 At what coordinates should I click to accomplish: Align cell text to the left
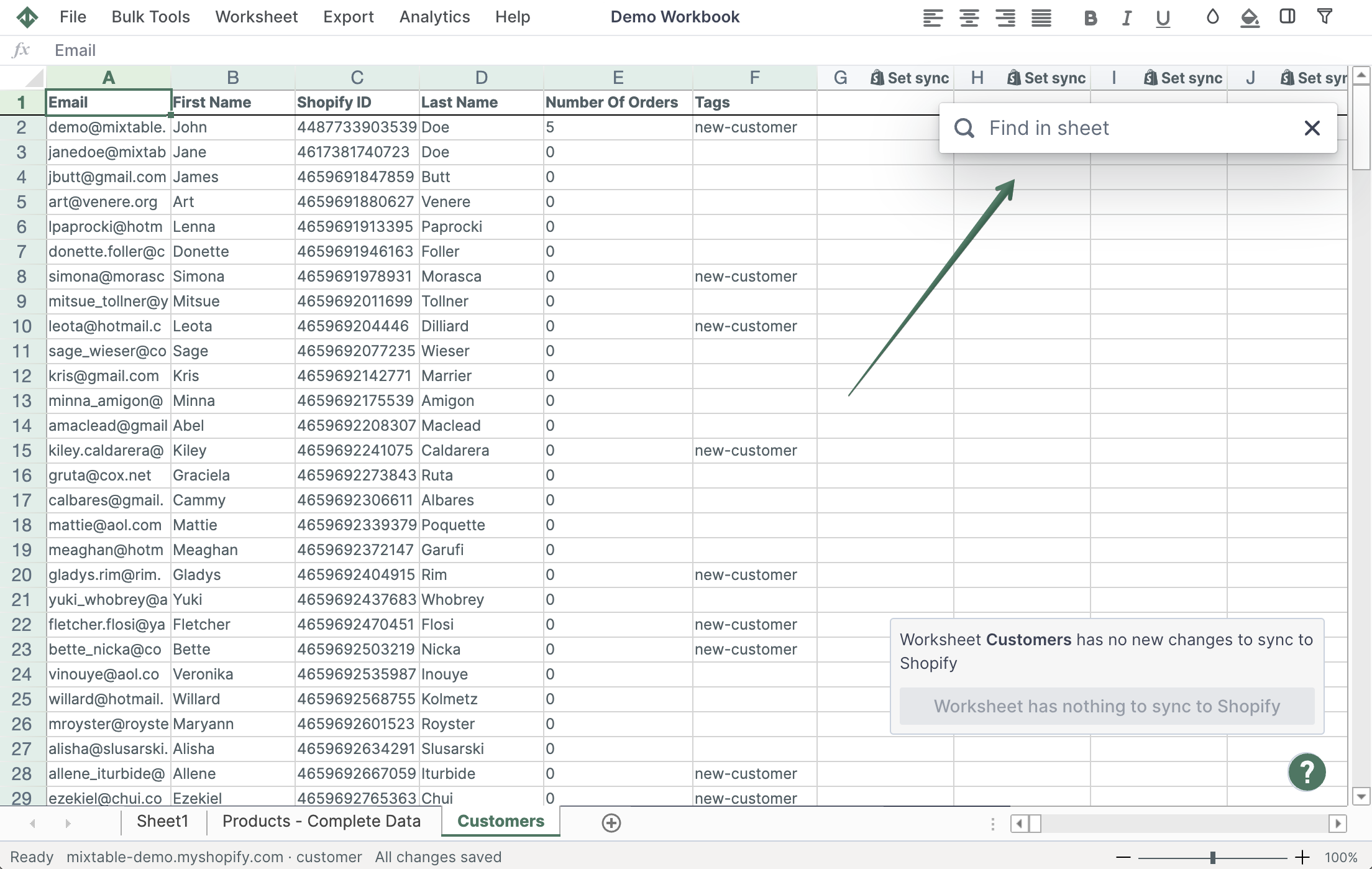tap(933, 17)
